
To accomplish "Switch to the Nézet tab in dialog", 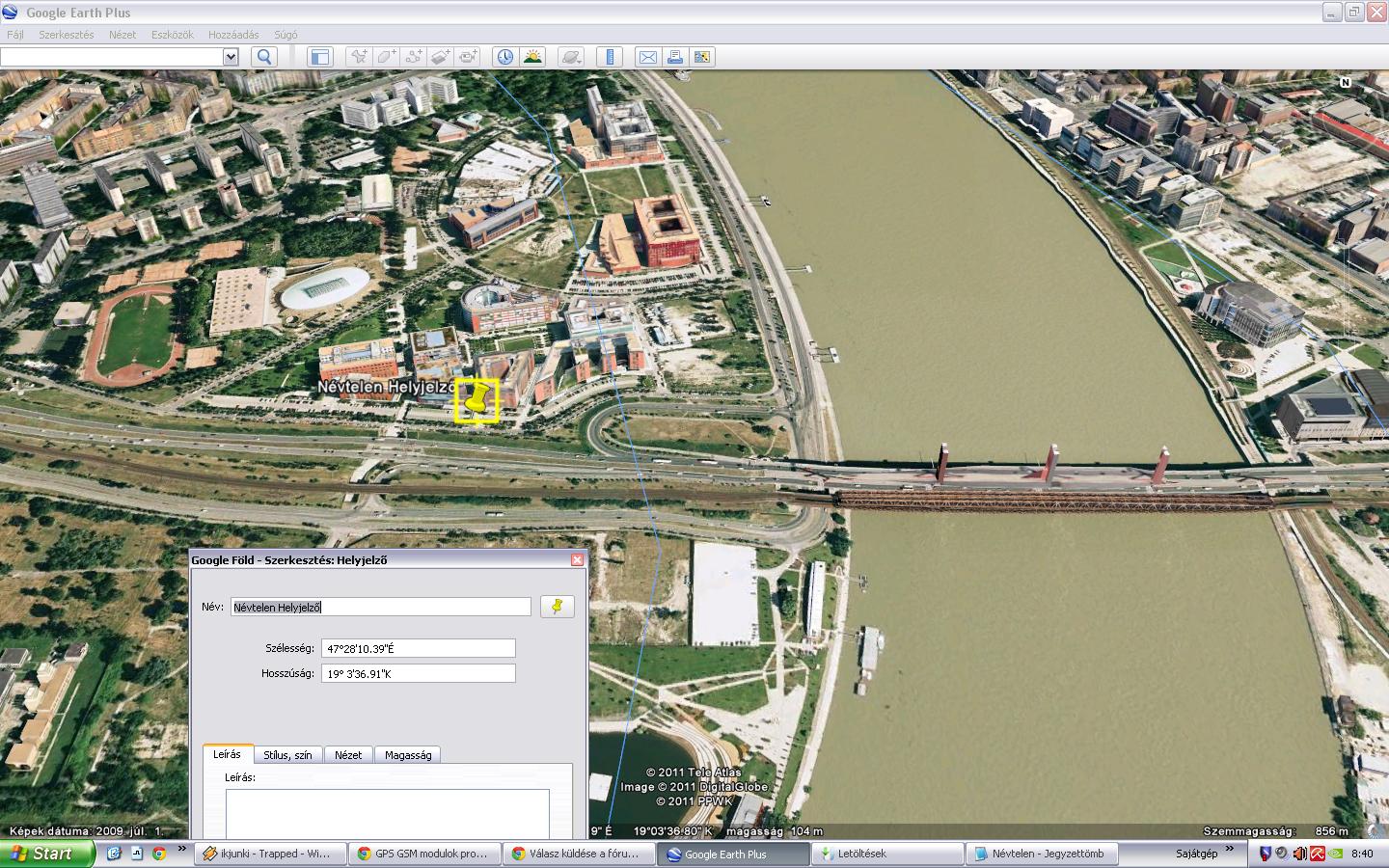I will [348, 755].
